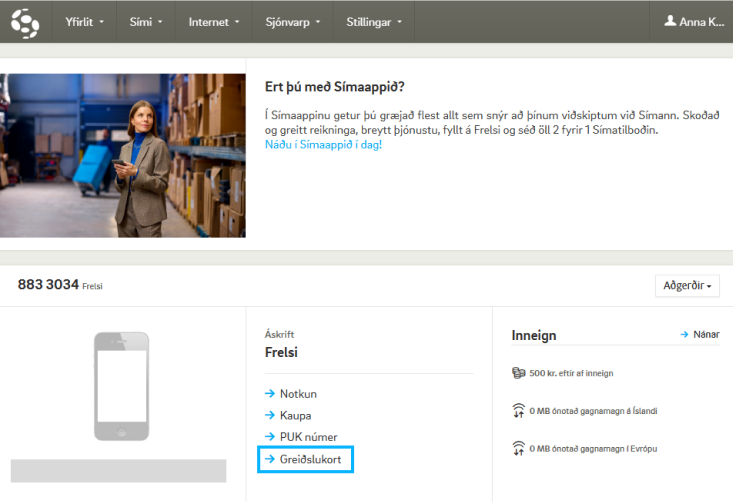Image resolution: width=733 pixels, height=502 pixels.
Task: Click the Ert þú með Símaappið? heading
Action: [x=334, y=87]
